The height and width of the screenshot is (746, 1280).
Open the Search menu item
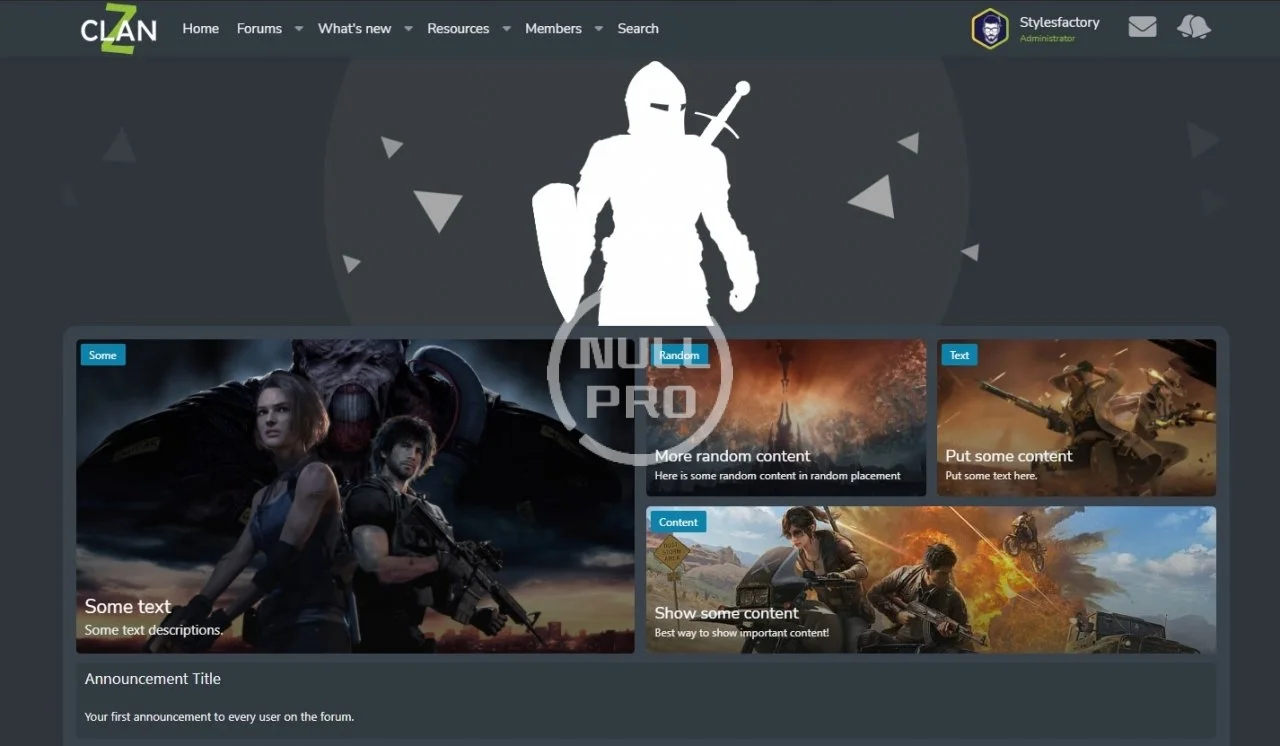(638, 29)
